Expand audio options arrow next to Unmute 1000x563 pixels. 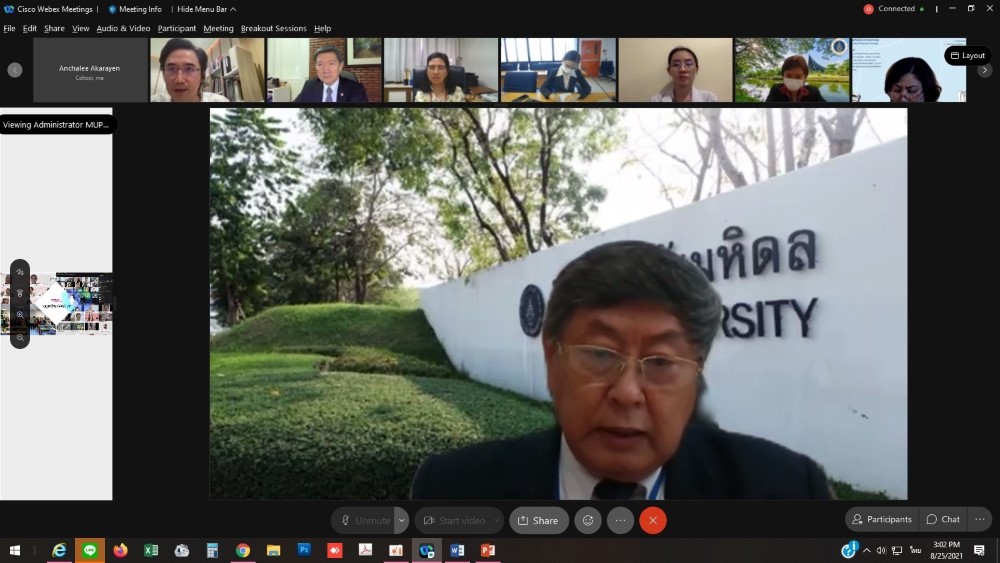401,520
